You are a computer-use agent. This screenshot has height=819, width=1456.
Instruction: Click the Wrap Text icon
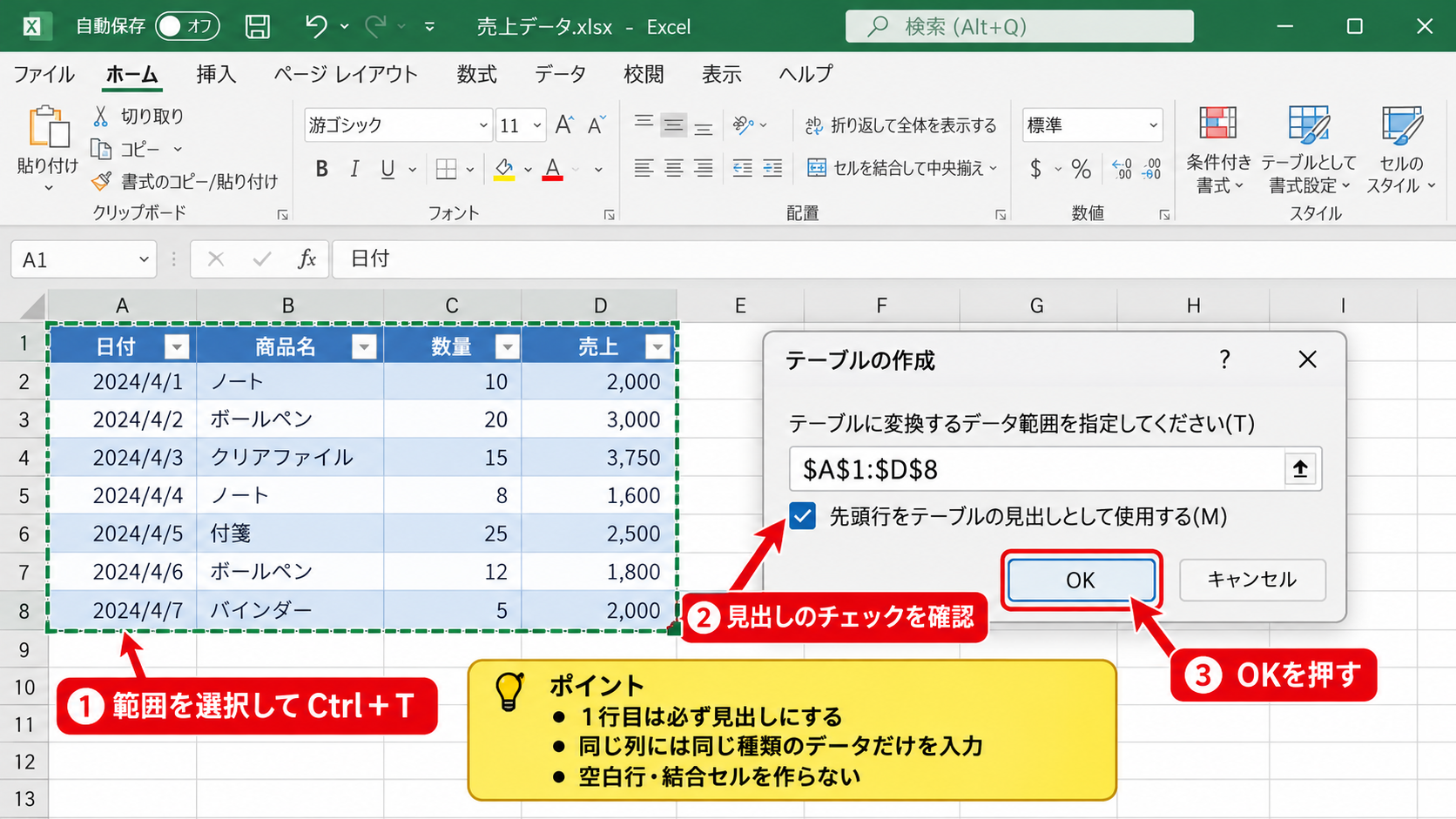(814, 125)
